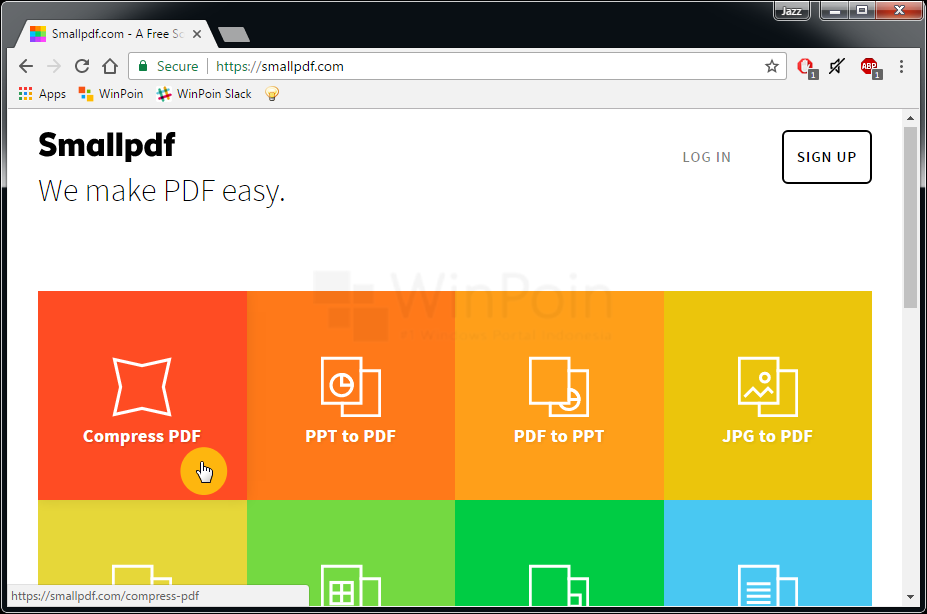Screen dimensions: 927x614
Task: Click the URL address bar
Action: tap(457, 66)
